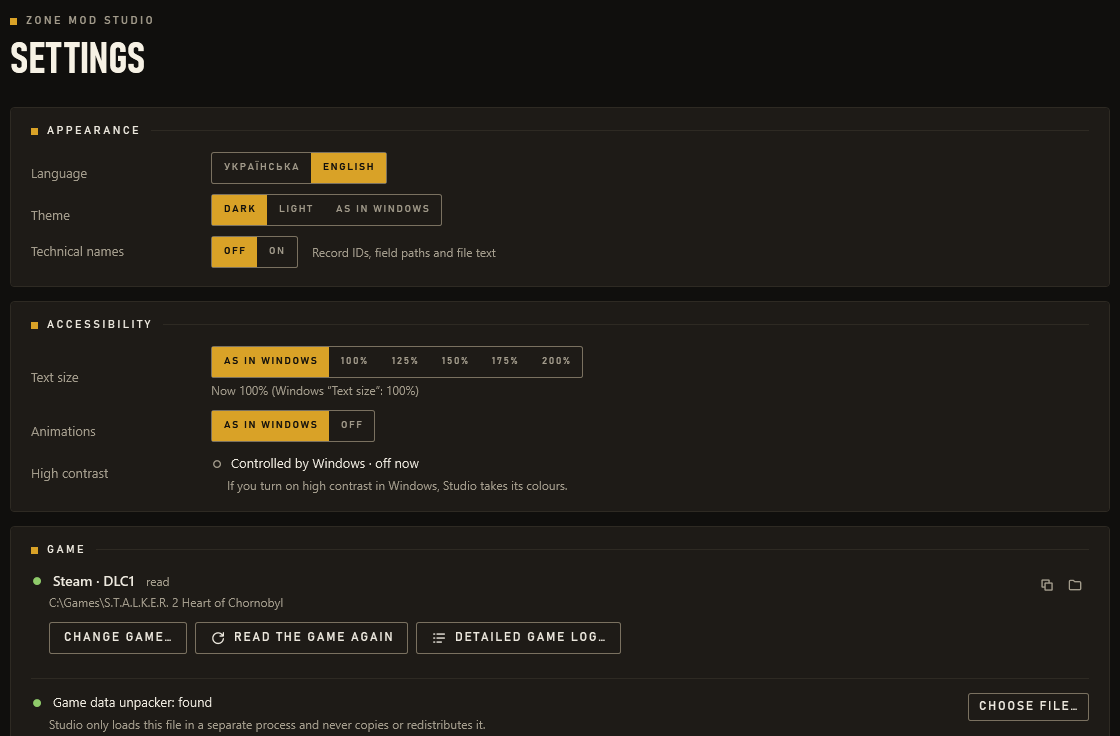Click the 'High contrast' row label
Image resolution: width=1120 pixels, height=736 pixels.
(69, 474)
